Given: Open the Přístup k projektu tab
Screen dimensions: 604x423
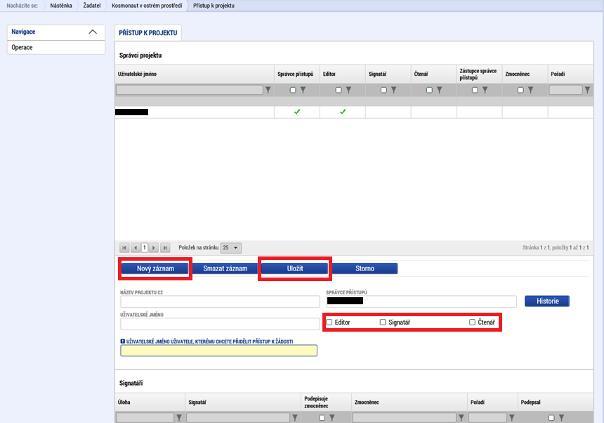Looking at the screenshot, I should pos(148,33).
